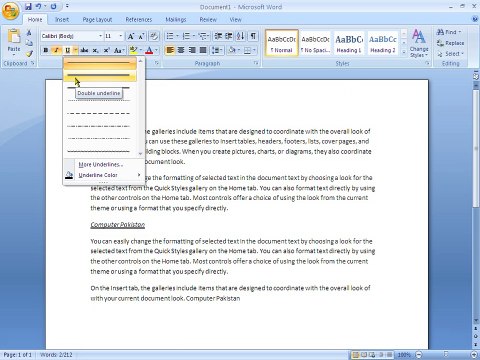
Task: Open the line spacing dropdown
Action: [x=217, y=50]
